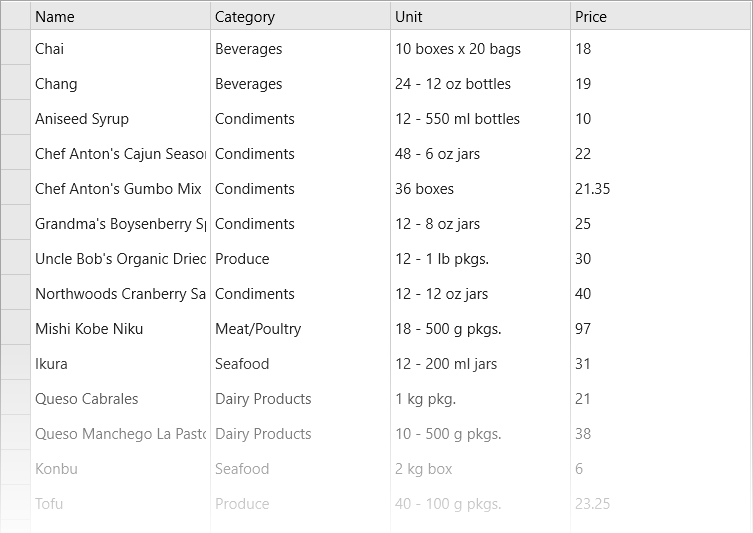This screenshot has width=753, height=533.
Task: Select the top-left corner select-all header cell
Action: (x=16, y=16)
